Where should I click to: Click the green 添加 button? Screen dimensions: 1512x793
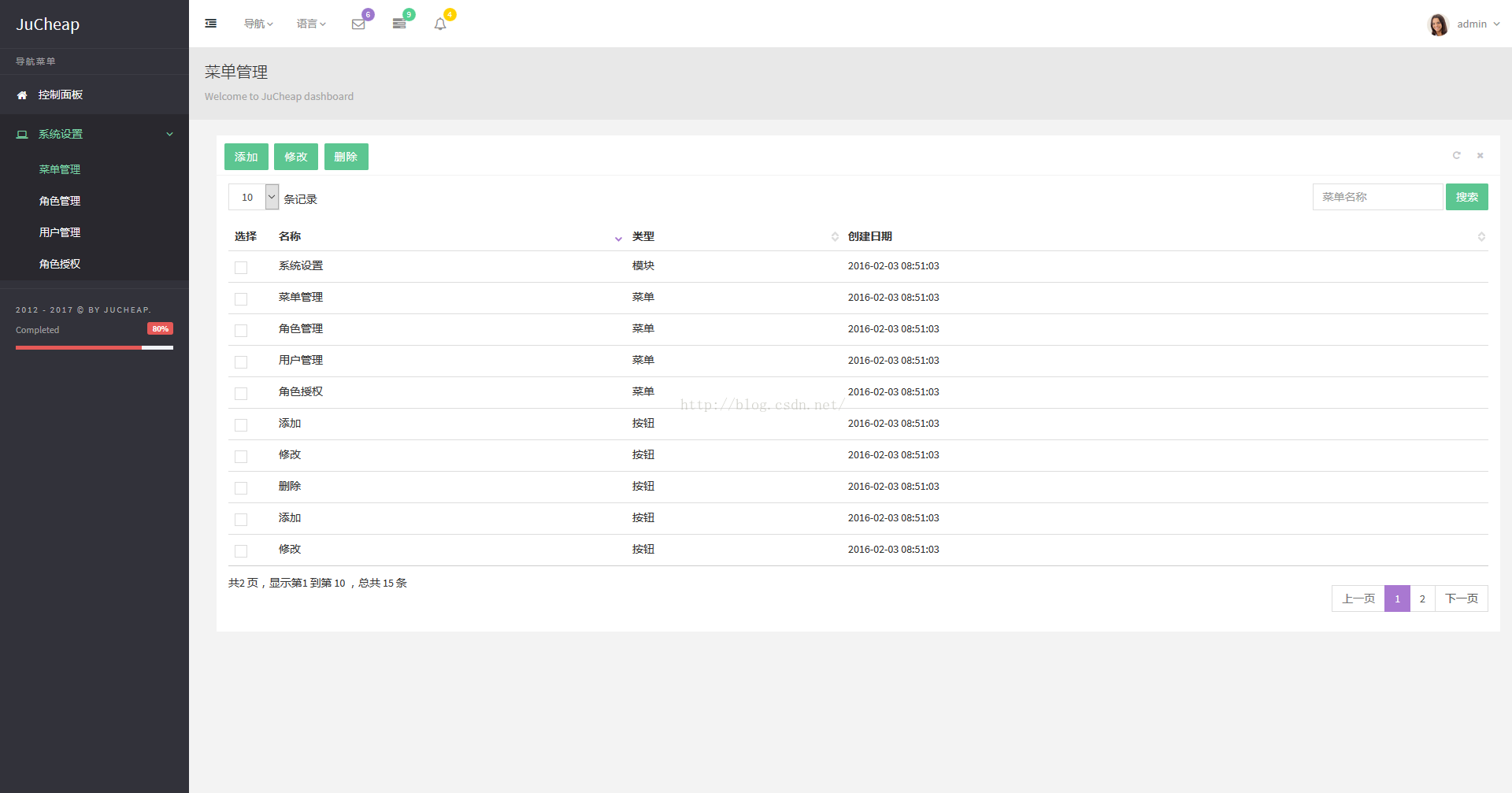point(246,157)
